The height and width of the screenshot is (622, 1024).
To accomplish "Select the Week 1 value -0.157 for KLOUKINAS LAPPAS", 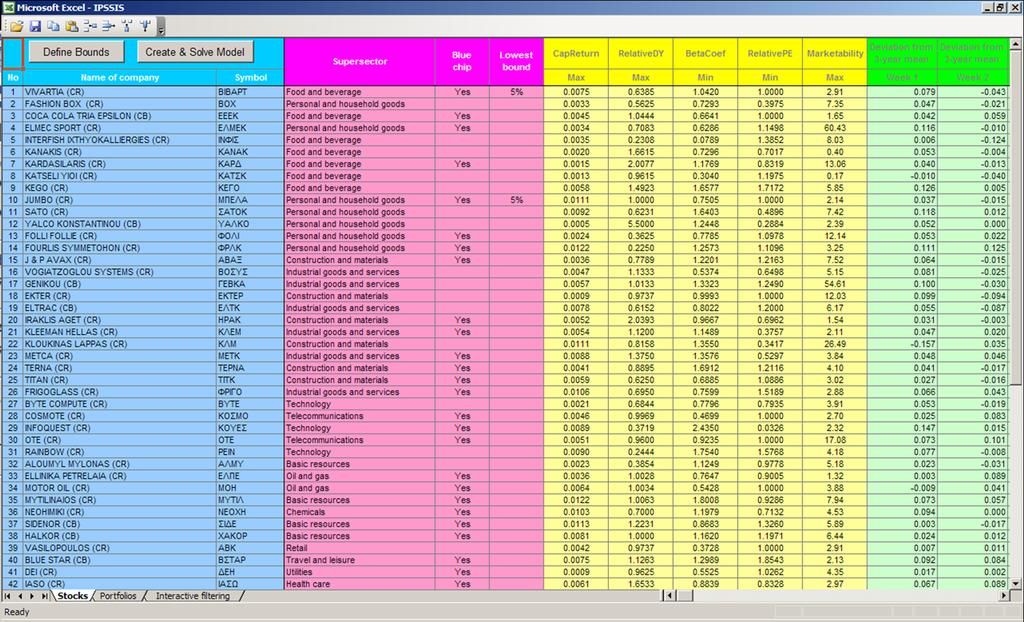I will 902,344.
